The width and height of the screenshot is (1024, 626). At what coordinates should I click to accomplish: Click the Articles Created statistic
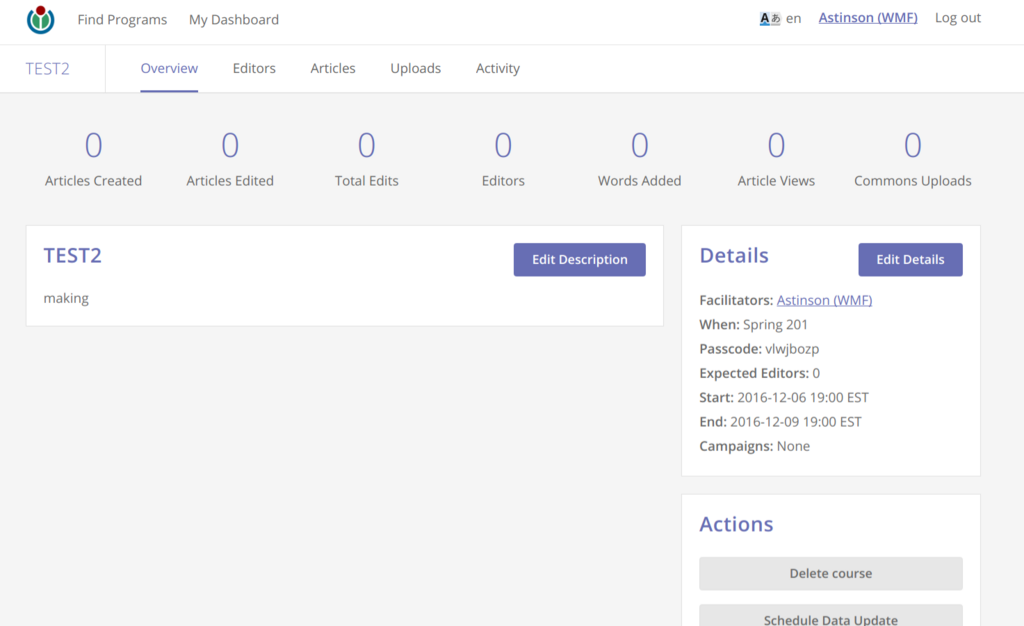tap(93, 159)
